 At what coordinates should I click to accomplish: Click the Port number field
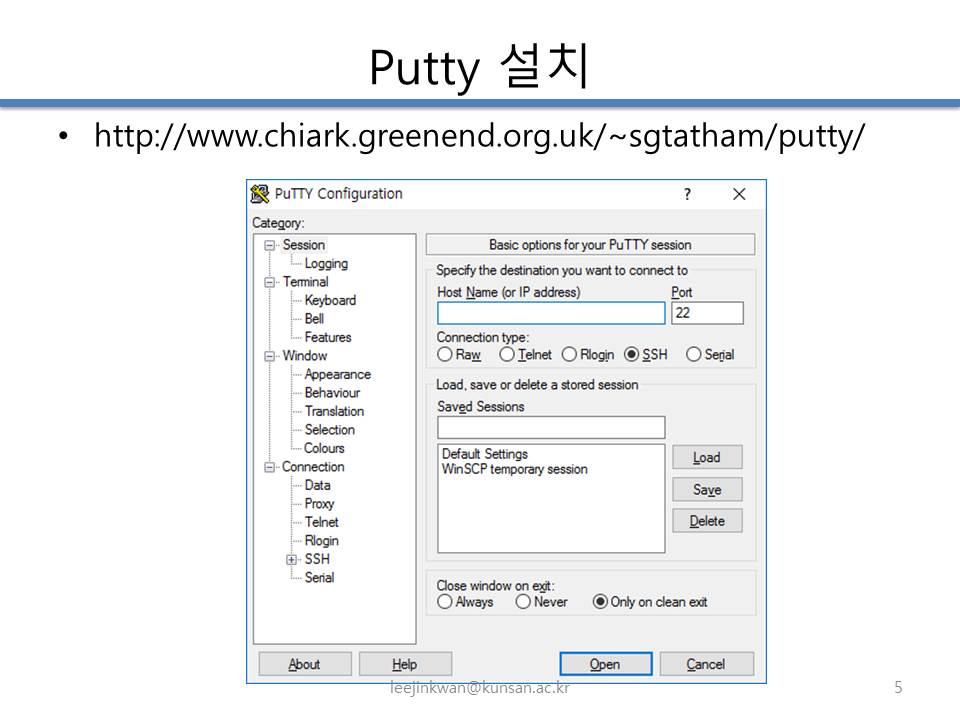pos(707,314)
